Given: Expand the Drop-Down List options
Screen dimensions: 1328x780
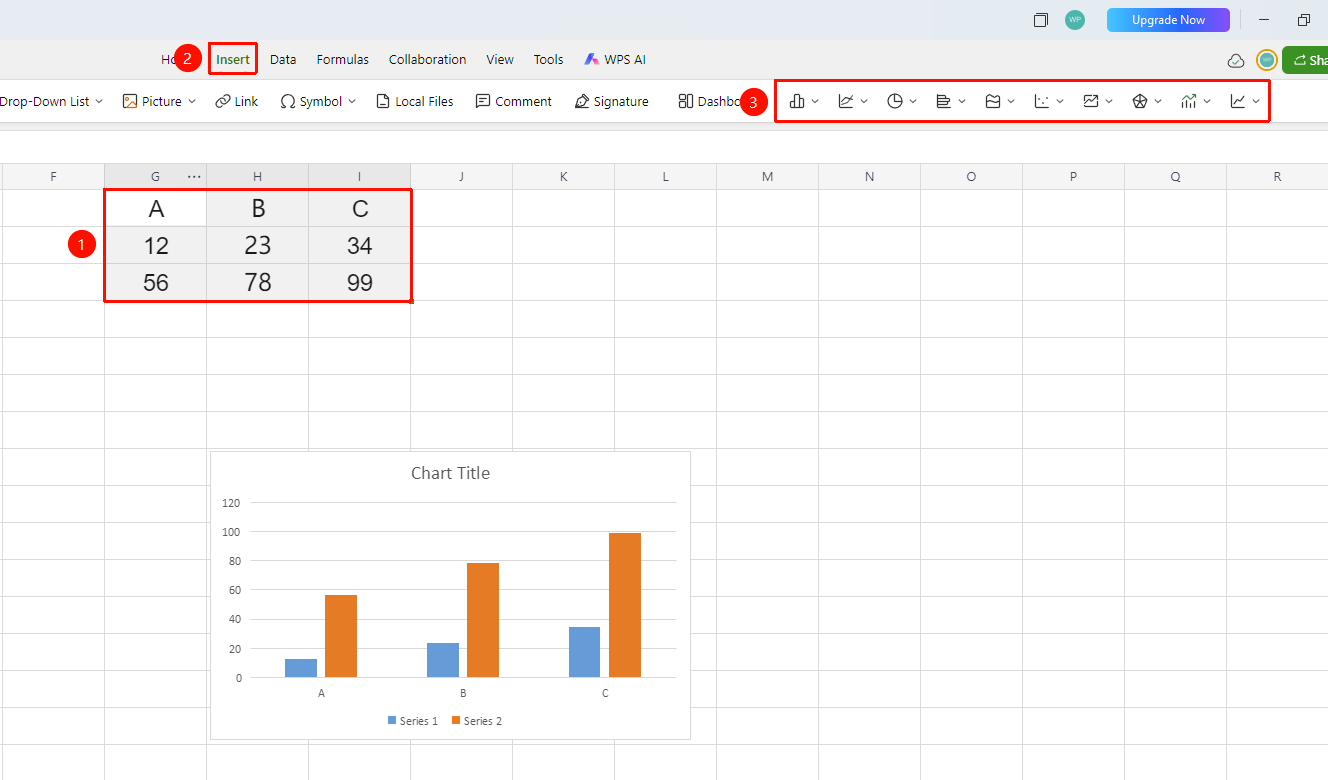Looking at the screenshot, I should 99,101.
